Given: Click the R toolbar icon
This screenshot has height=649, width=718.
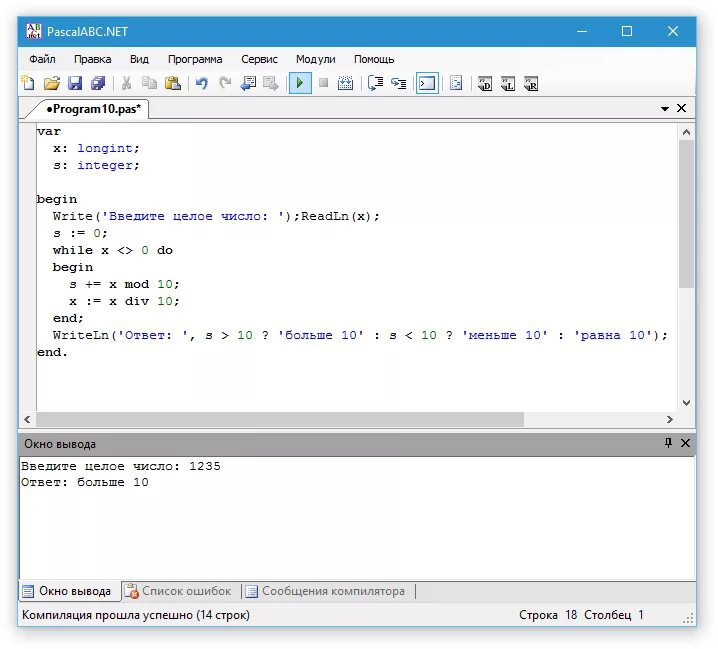Looking at the screenshot, I should pos(531,84).
